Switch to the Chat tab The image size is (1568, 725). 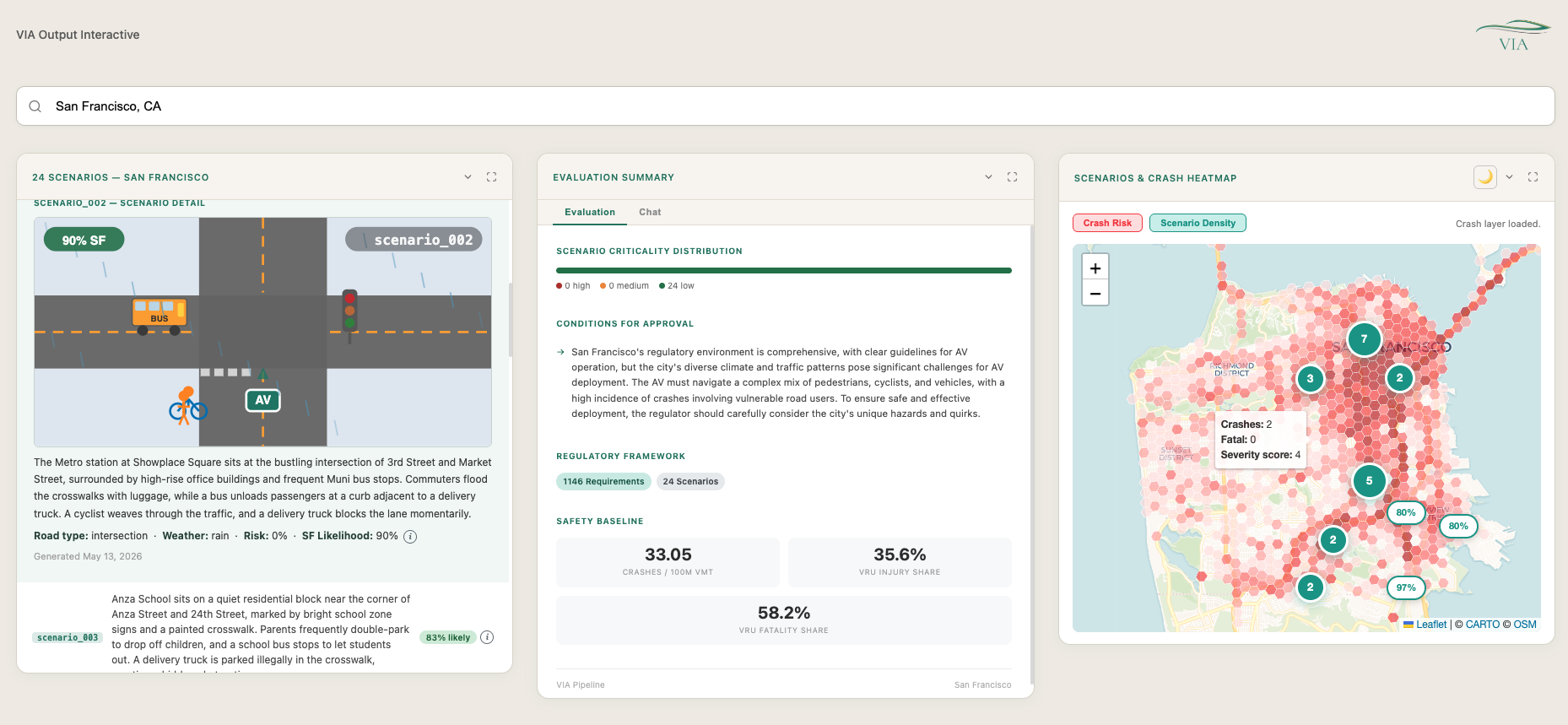(650, 212)
